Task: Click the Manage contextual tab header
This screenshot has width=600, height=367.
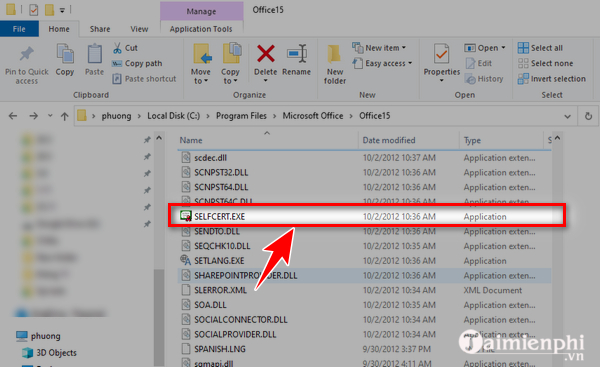Action: [201, 11]
